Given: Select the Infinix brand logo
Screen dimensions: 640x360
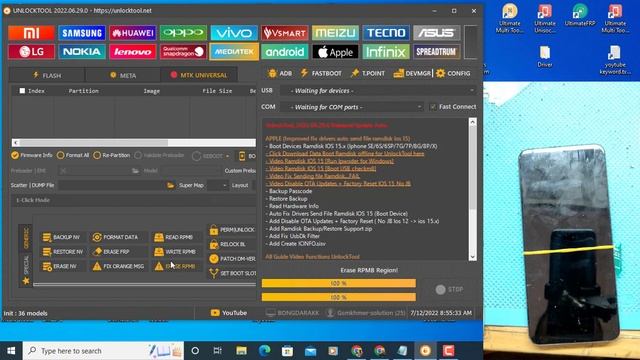Looking at the screenshot, I should tap(386, 52).
